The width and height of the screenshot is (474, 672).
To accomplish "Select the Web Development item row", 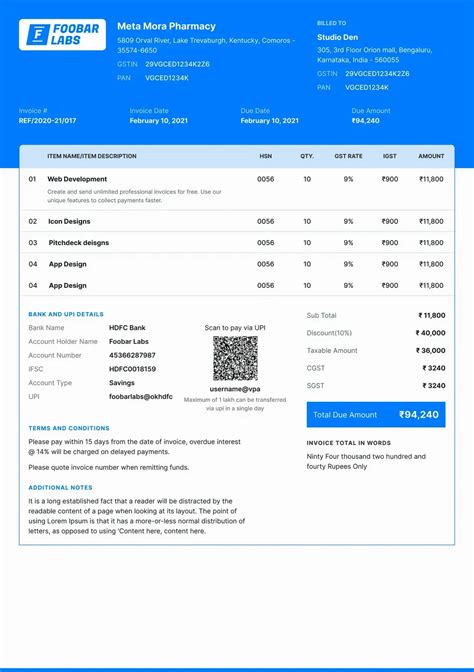I will [237, 189].
